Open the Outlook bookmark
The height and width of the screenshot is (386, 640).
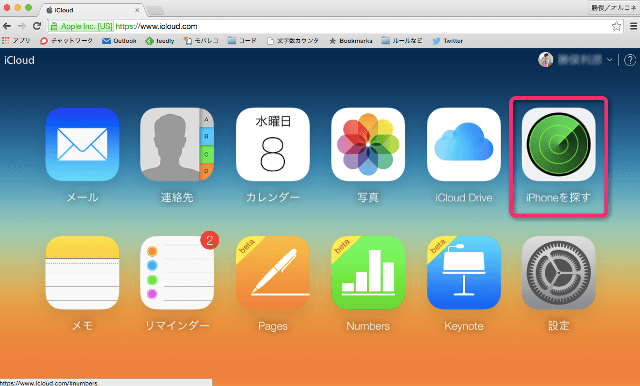click(119, 41)
